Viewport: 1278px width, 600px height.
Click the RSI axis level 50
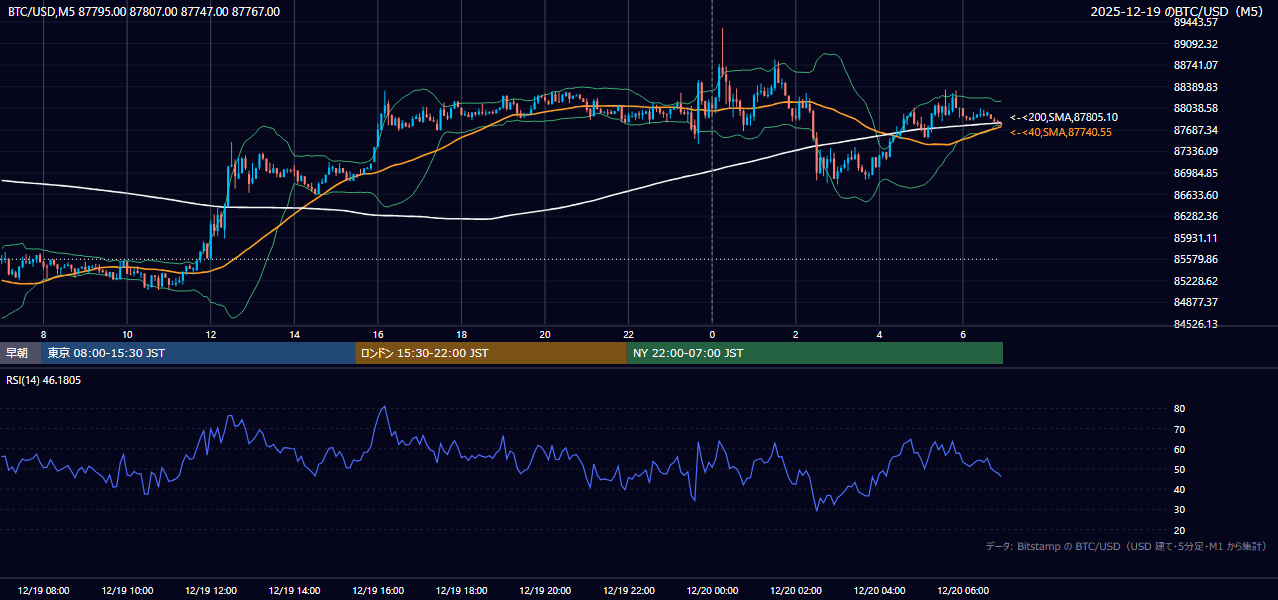pos(1179,469)
